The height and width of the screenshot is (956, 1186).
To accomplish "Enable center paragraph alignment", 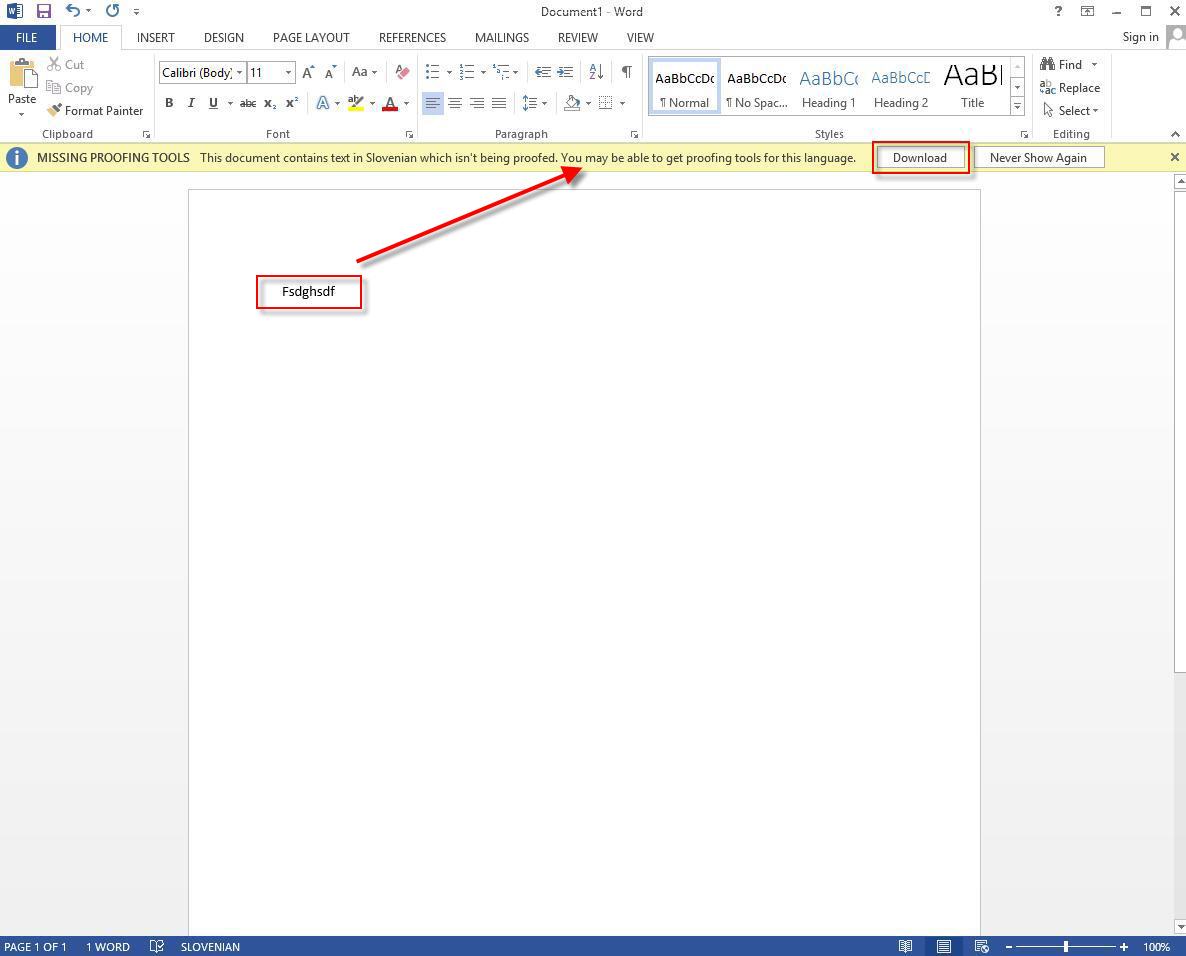I will pos(455,103).
